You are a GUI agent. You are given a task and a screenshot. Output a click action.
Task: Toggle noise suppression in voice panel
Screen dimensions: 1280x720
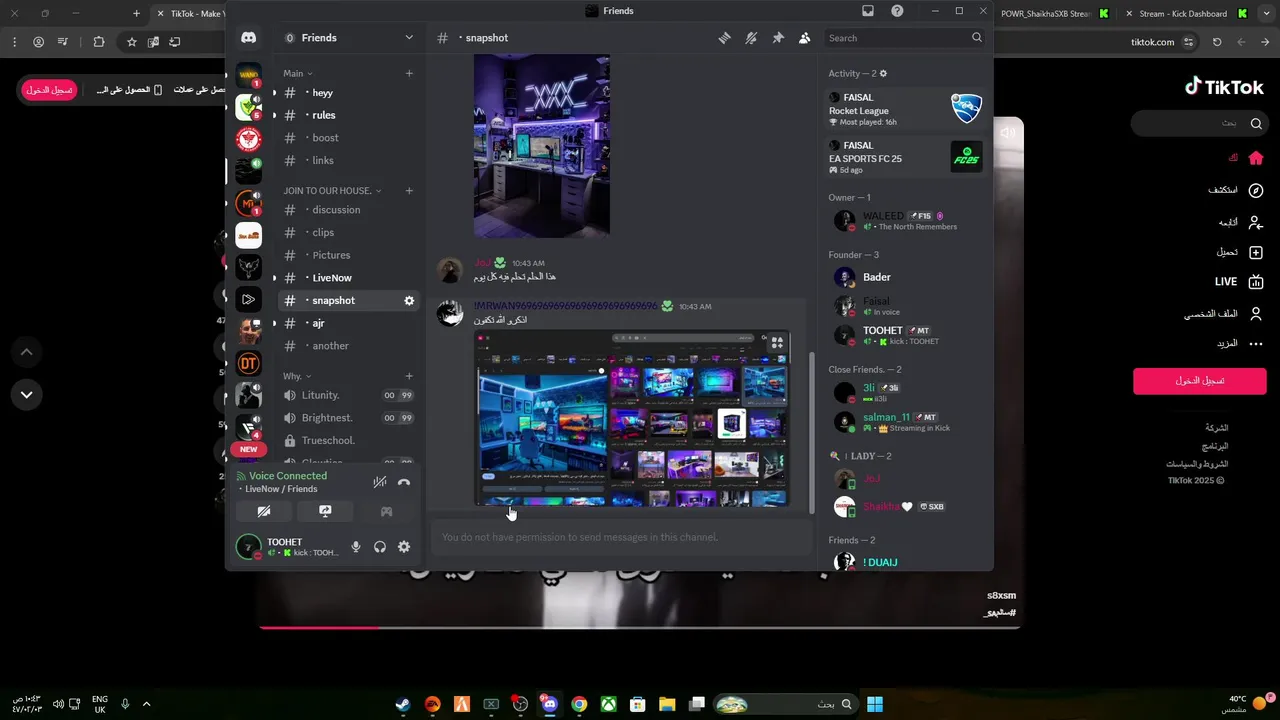coord(380,482)
